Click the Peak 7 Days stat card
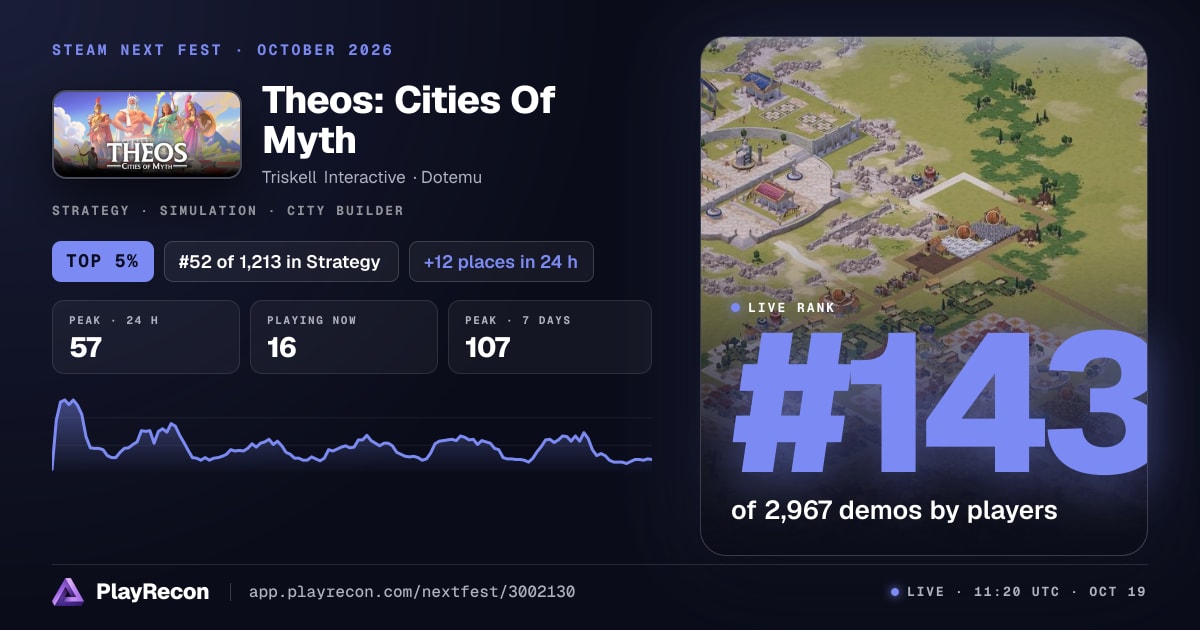This screenshot has width=1200, height=630. pos(550,337)
